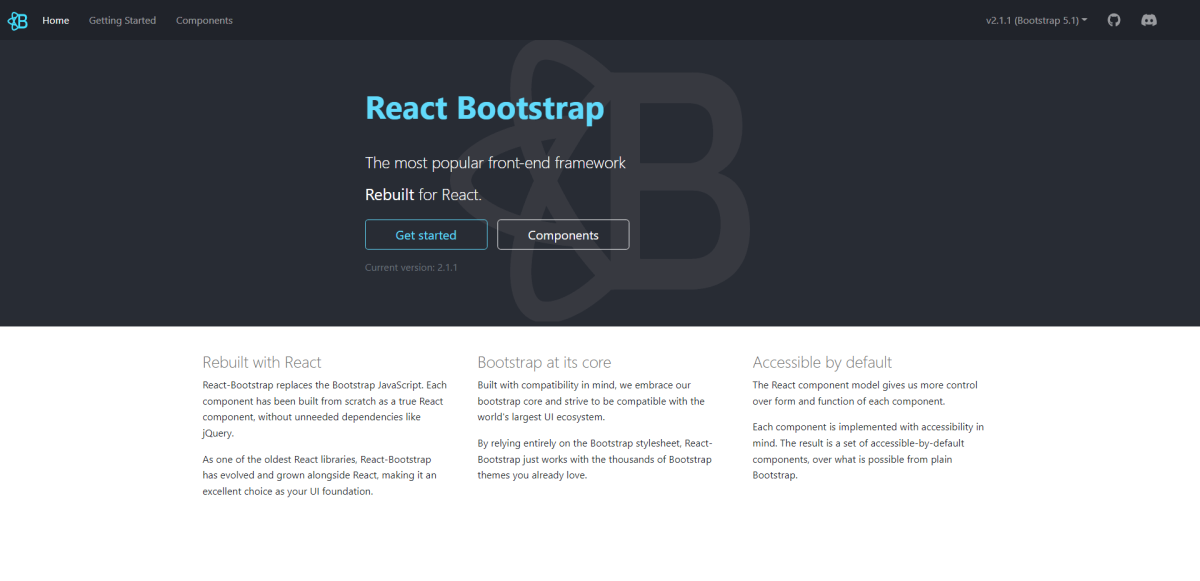Open the v2.1.1 (Bootstrap 5.1) version dropdown
1200x581 pixels.
[x=1036, y=20]
